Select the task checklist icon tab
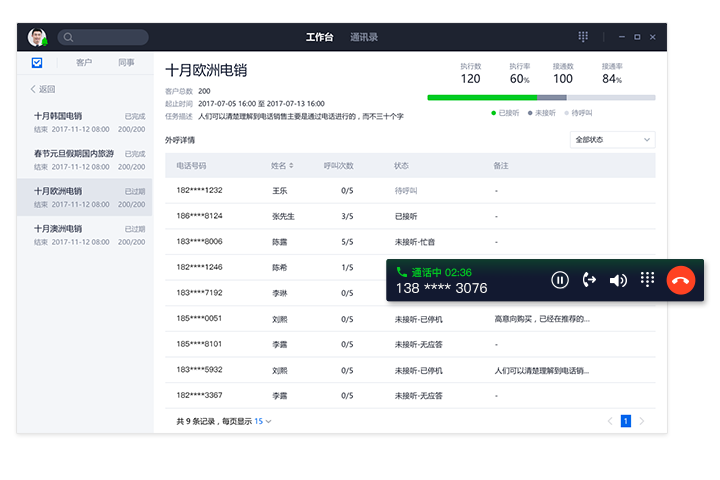 click(37, 62)
